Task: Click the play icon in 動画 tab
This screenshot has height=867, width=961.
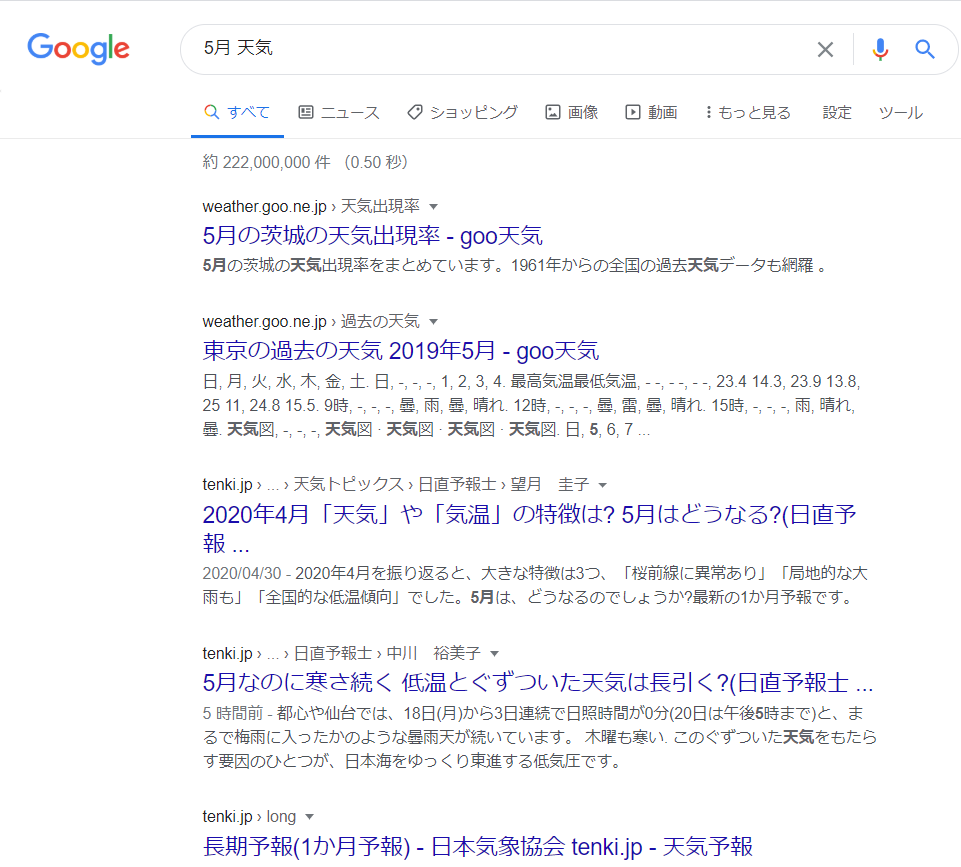Action: pos(632,112)
